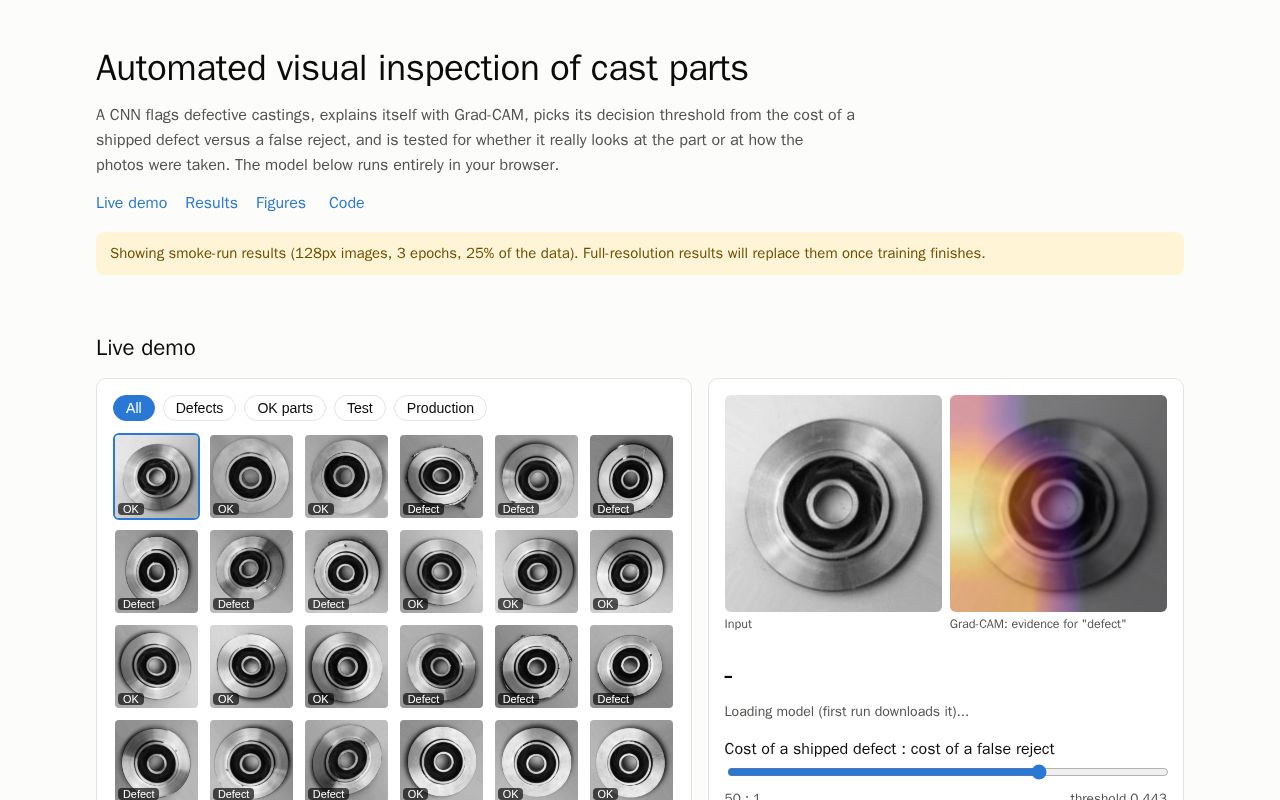Open the Live demo navigation link
Viewport: 1280px width, 800px height.
tap(131, 203)
